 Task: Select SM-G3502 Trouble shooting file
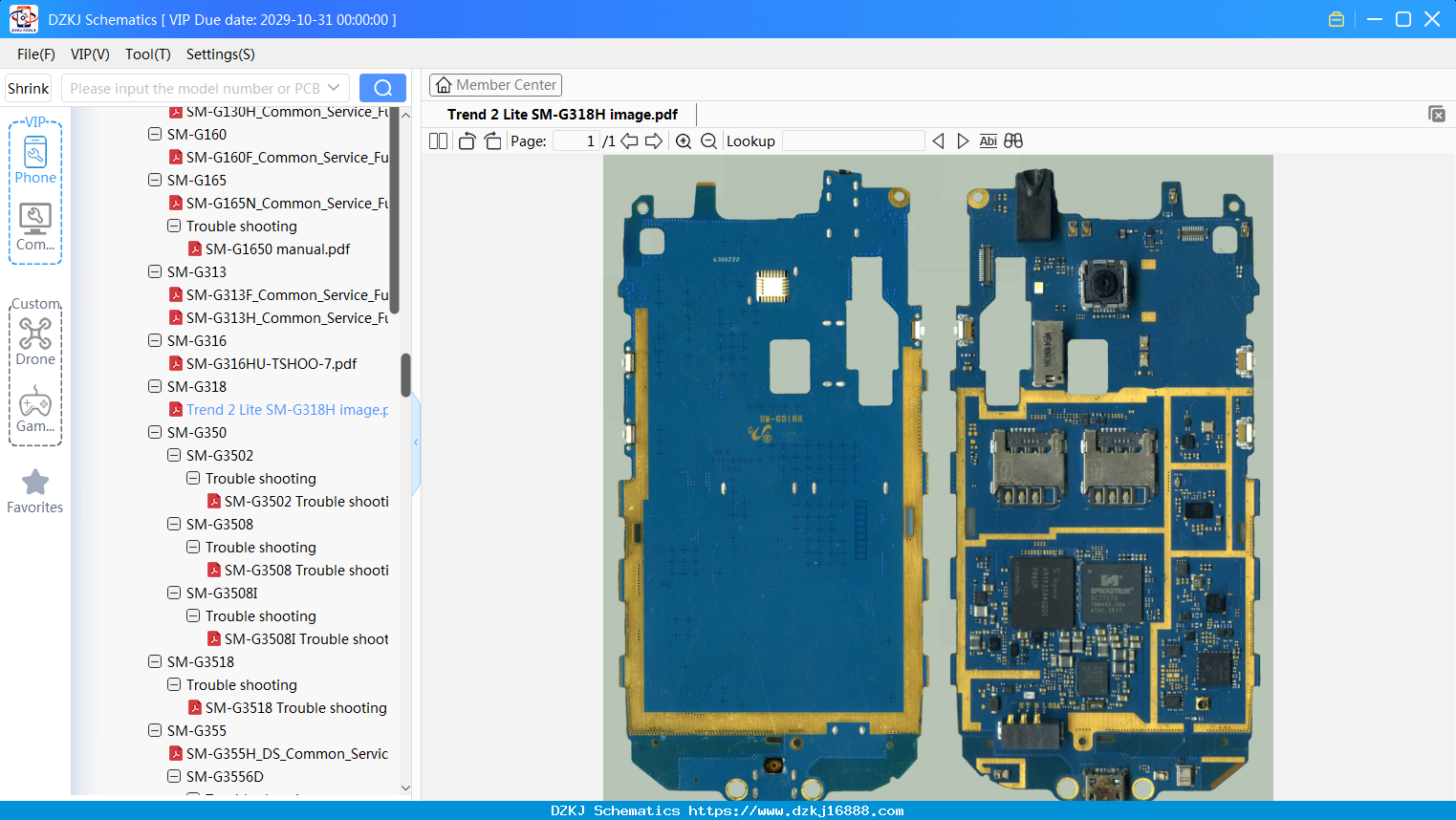click(298, 501)
